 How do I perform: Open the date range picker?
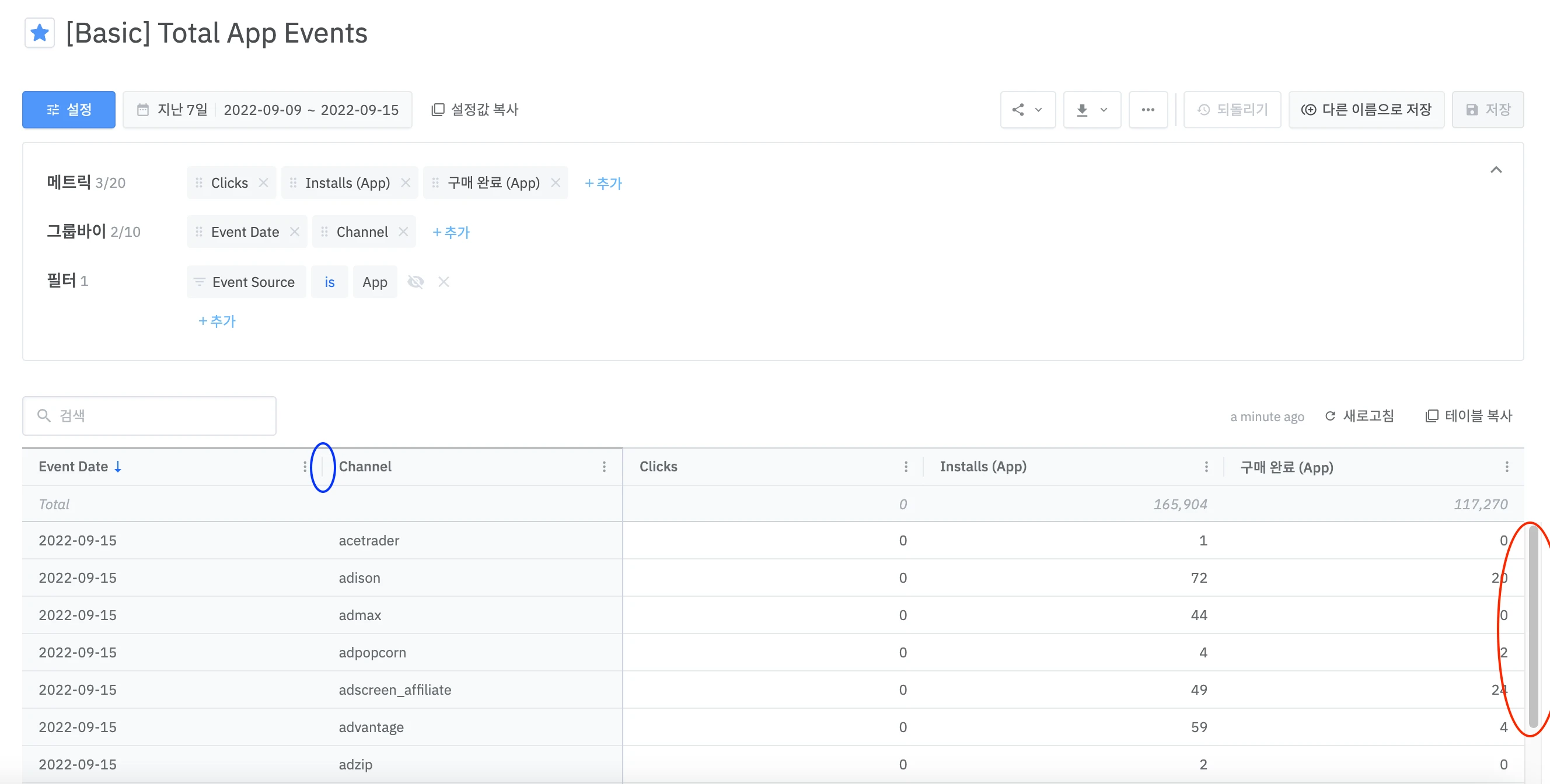pyautogui.click(x=267, y=110)
